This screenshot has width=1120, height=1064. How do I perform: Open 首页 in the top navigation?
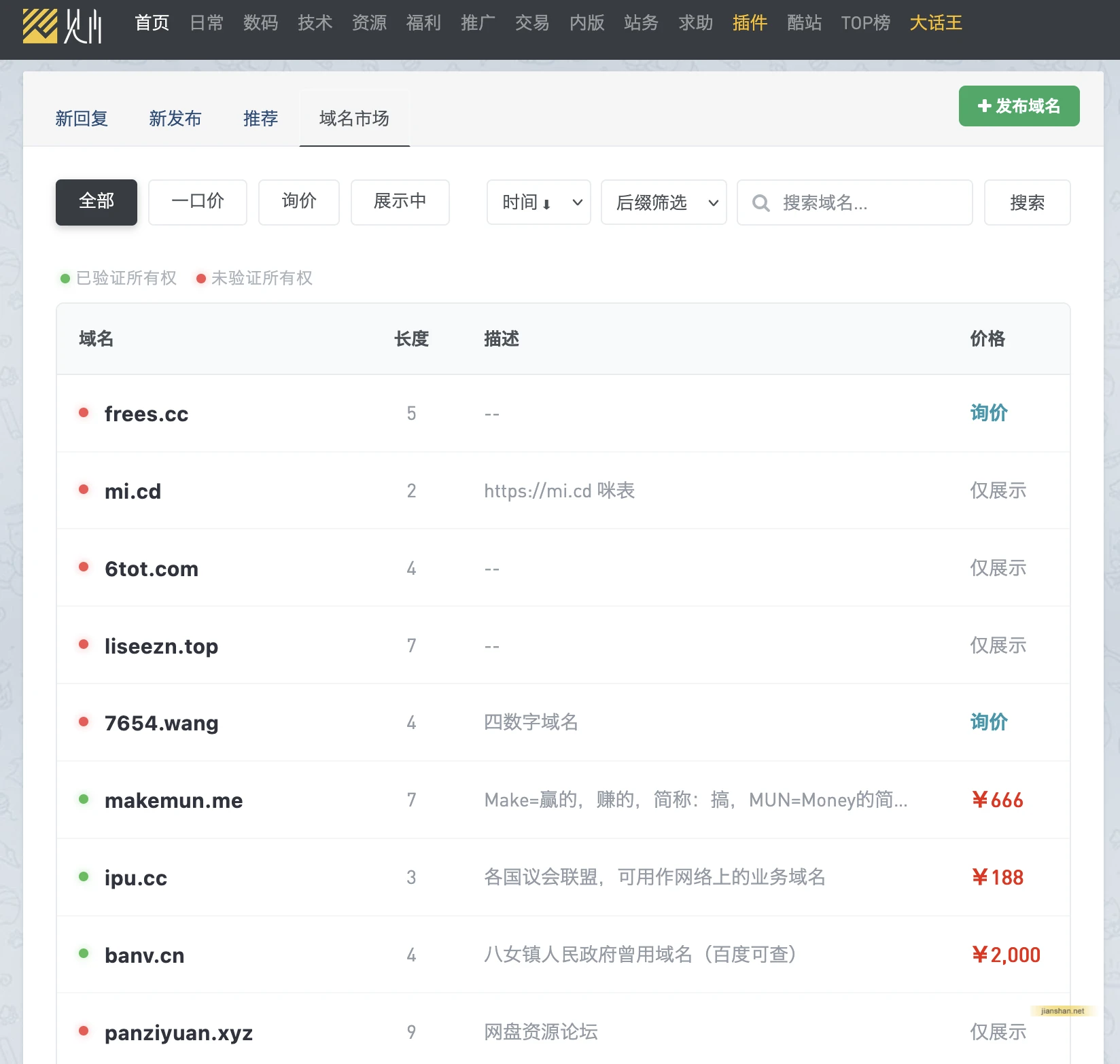click(x=152, y=23)
